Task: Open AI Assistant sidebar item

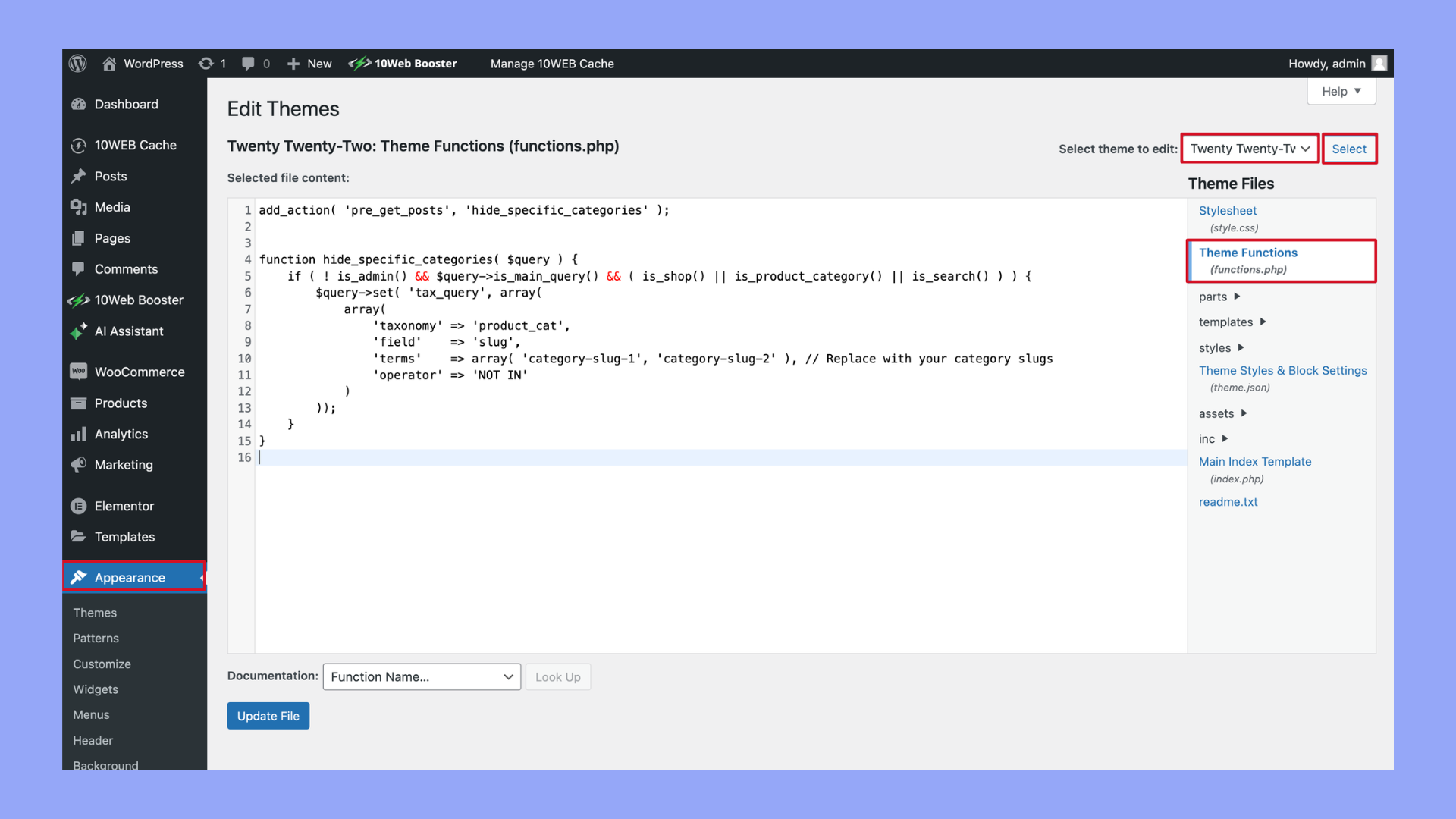Action: tap(128, 331)
